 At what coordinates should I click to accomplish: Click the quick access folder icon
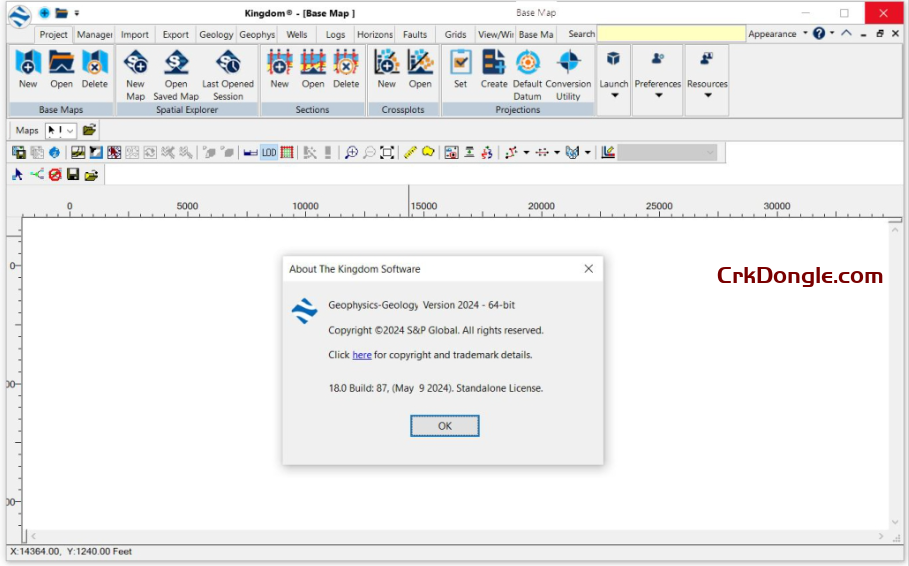pos(61,13)
